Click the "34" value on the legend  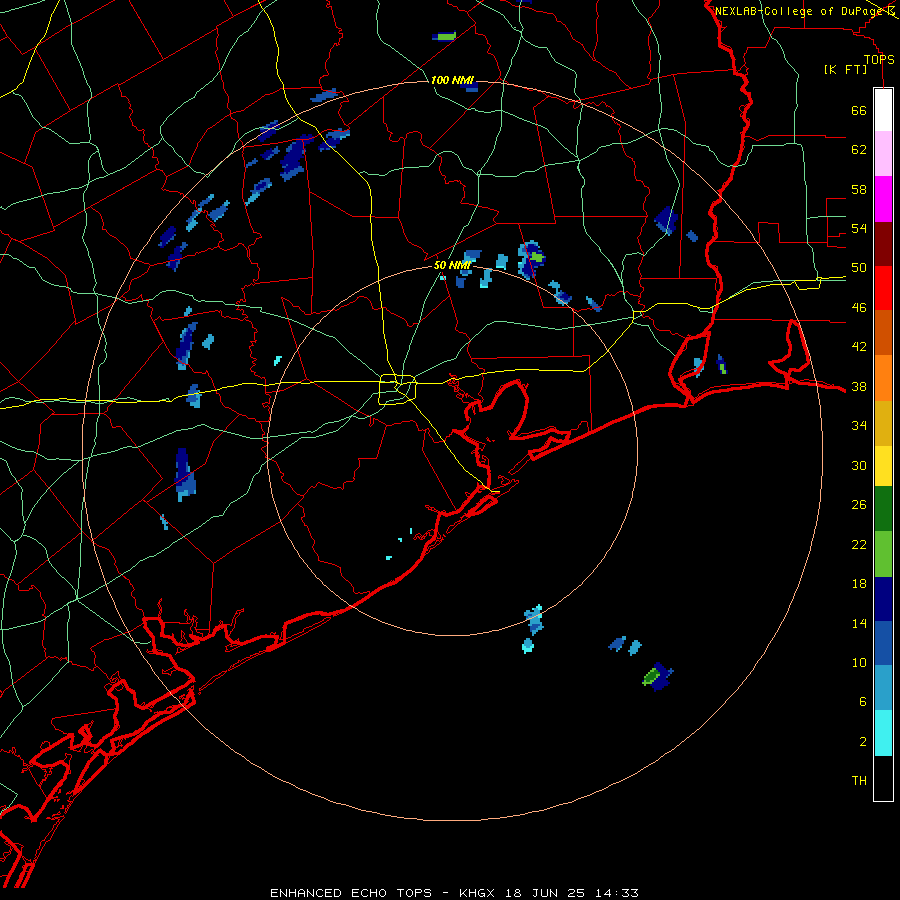point(859,426)
